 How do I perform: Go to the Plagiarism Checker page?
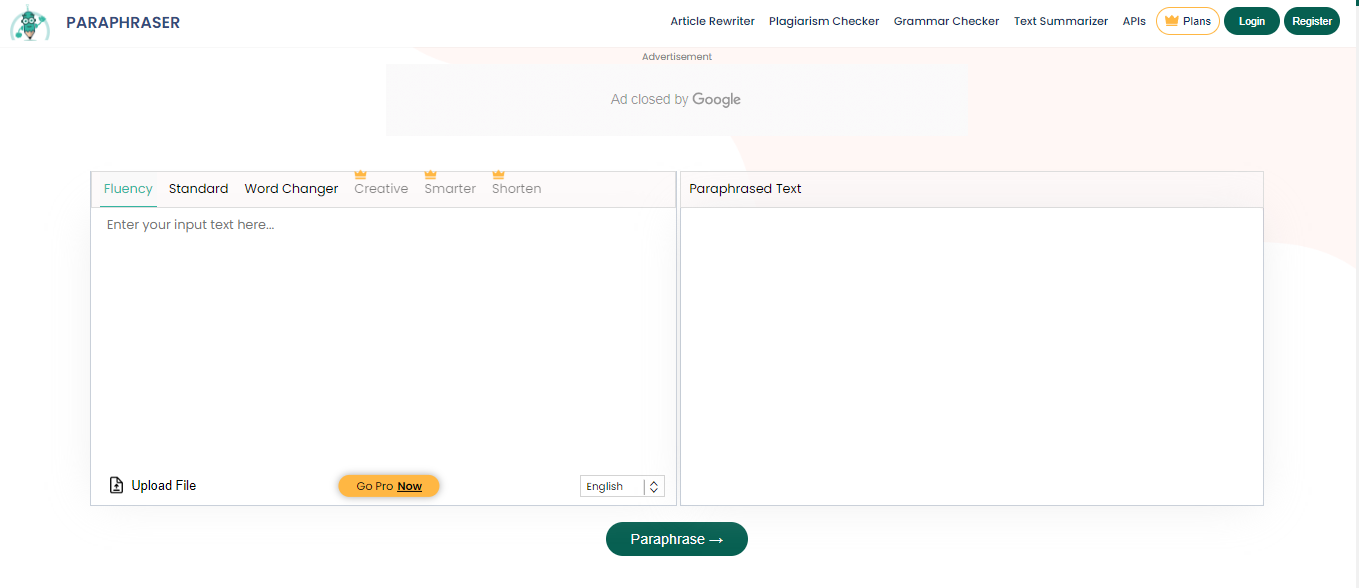[824, 21]
